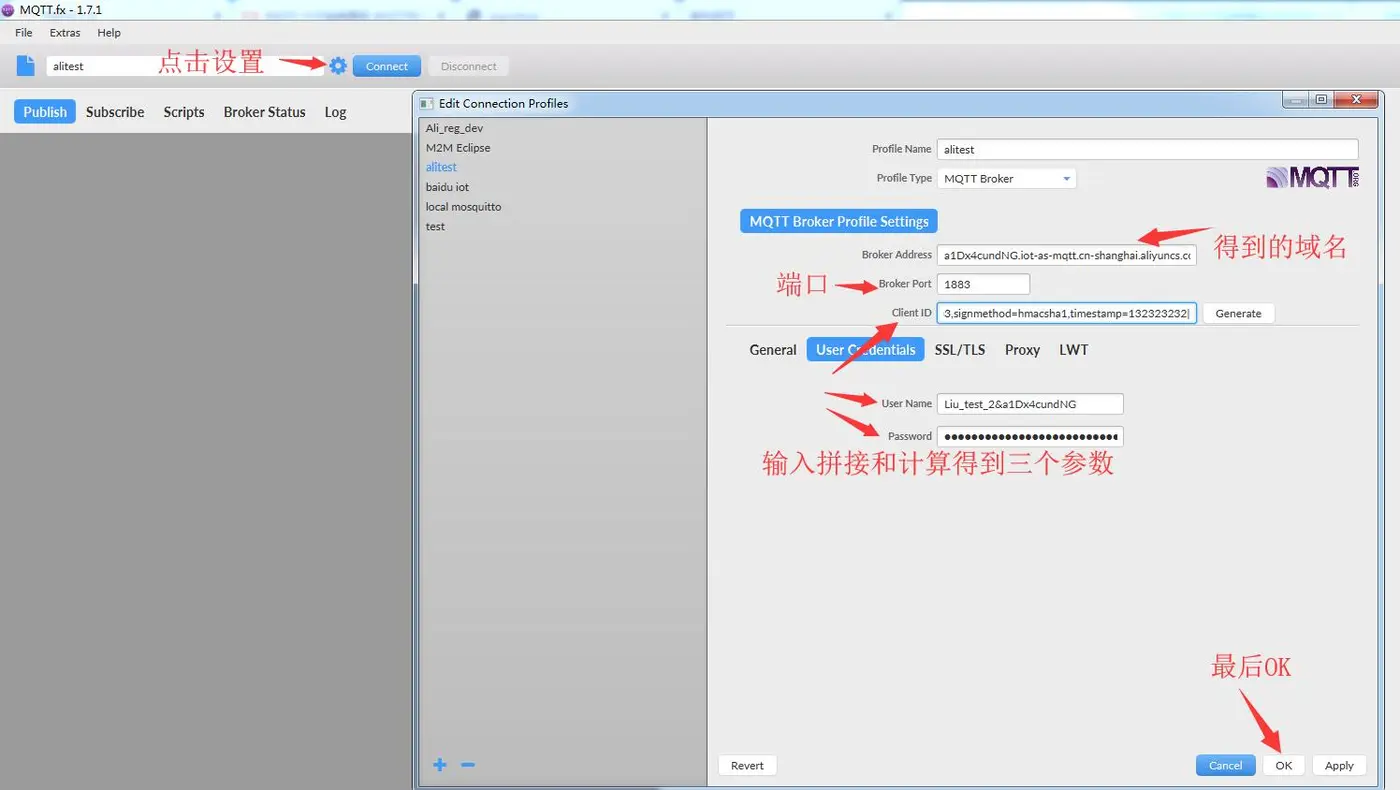
Task: Switch to the Publish tab
Action: point(45,112)
